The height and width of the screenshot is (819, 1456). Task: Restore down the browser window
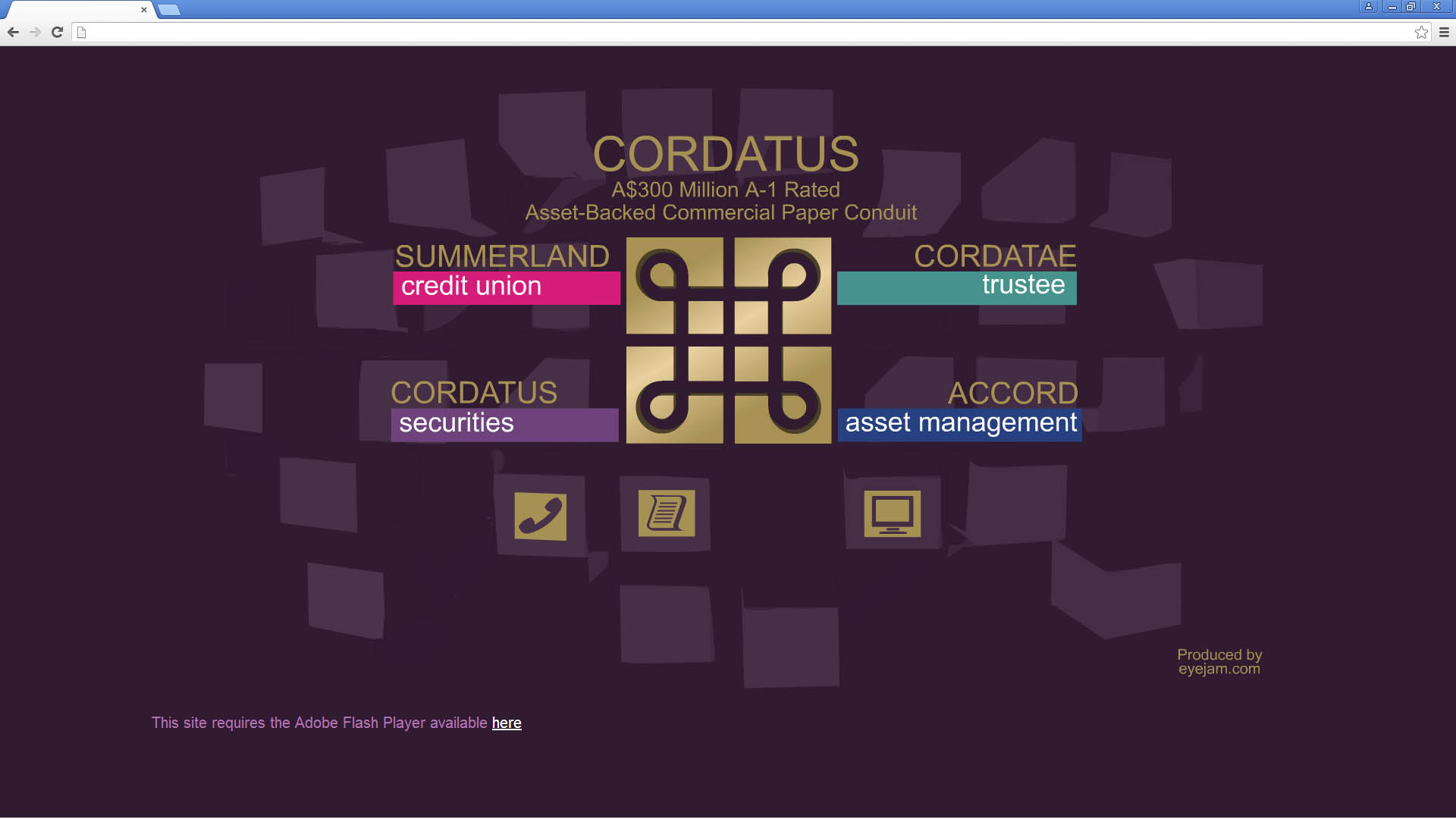tap(1410, 6)
